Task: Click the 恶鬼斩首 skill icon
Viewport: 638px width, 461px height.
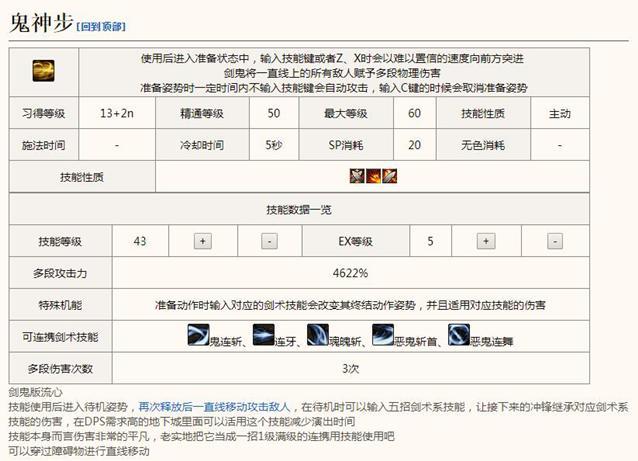Action: coord(383,334)
